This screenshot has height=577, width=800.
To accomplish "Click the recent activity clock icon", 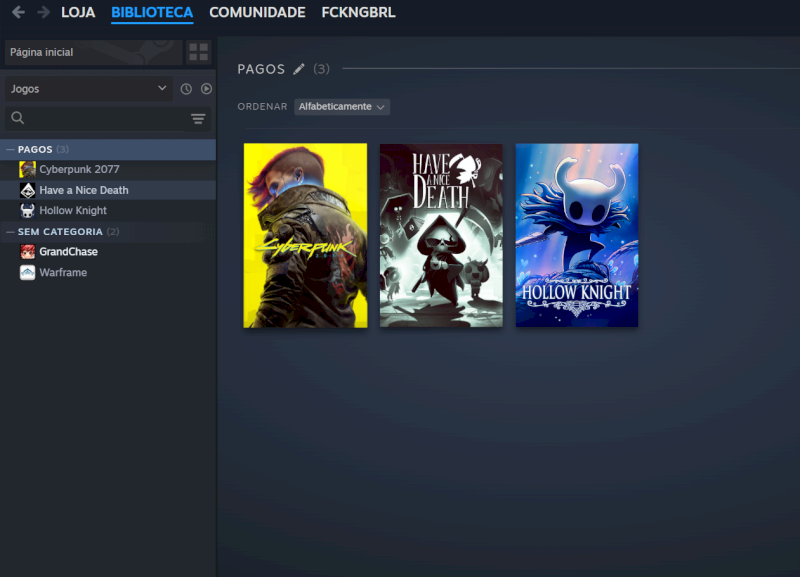I will (186, 89).
